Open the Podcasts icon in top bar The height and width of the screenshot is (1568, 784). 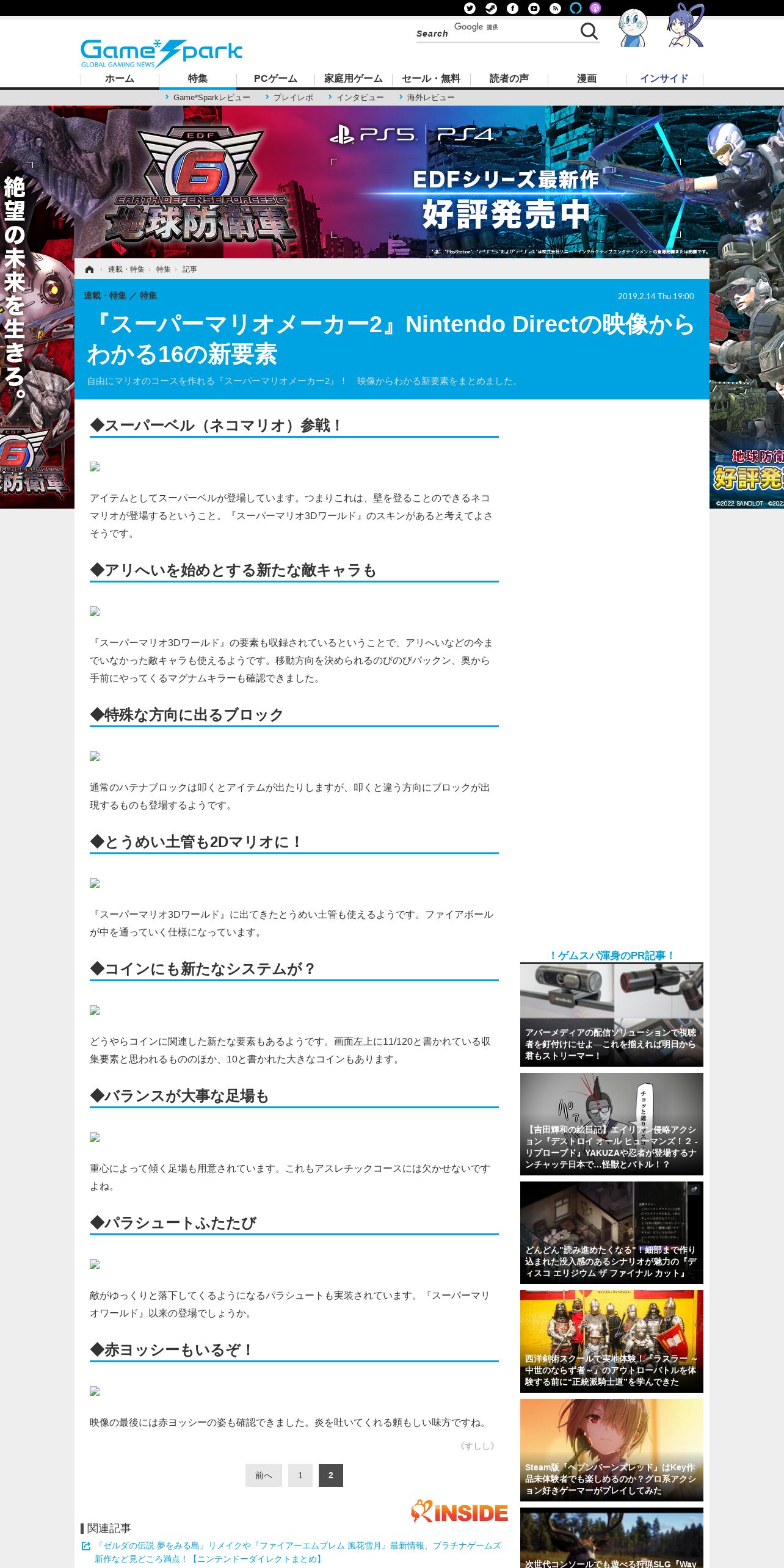click(595, 8)
